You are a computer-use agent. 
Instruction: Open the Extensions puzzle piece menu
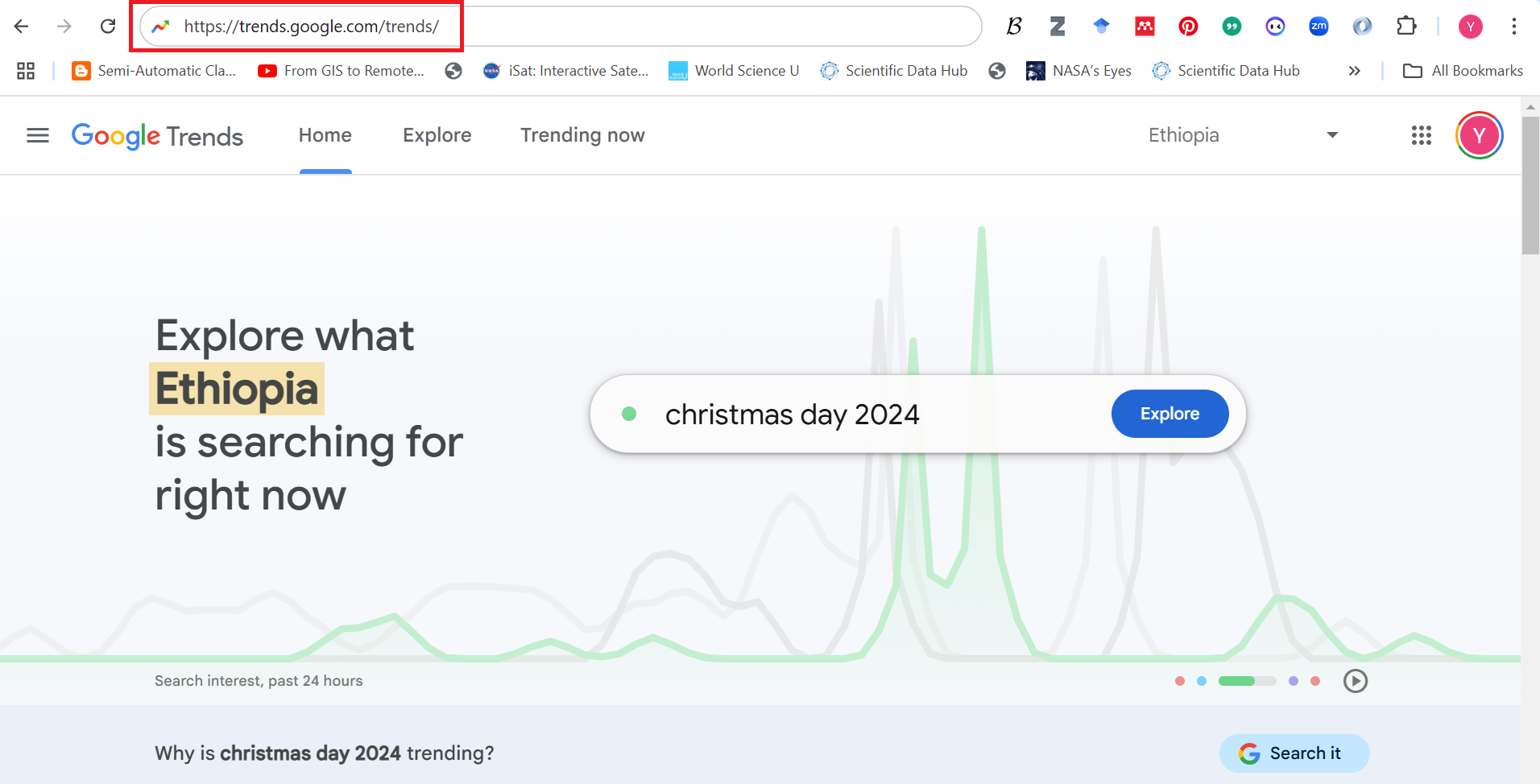[1406, 27]
